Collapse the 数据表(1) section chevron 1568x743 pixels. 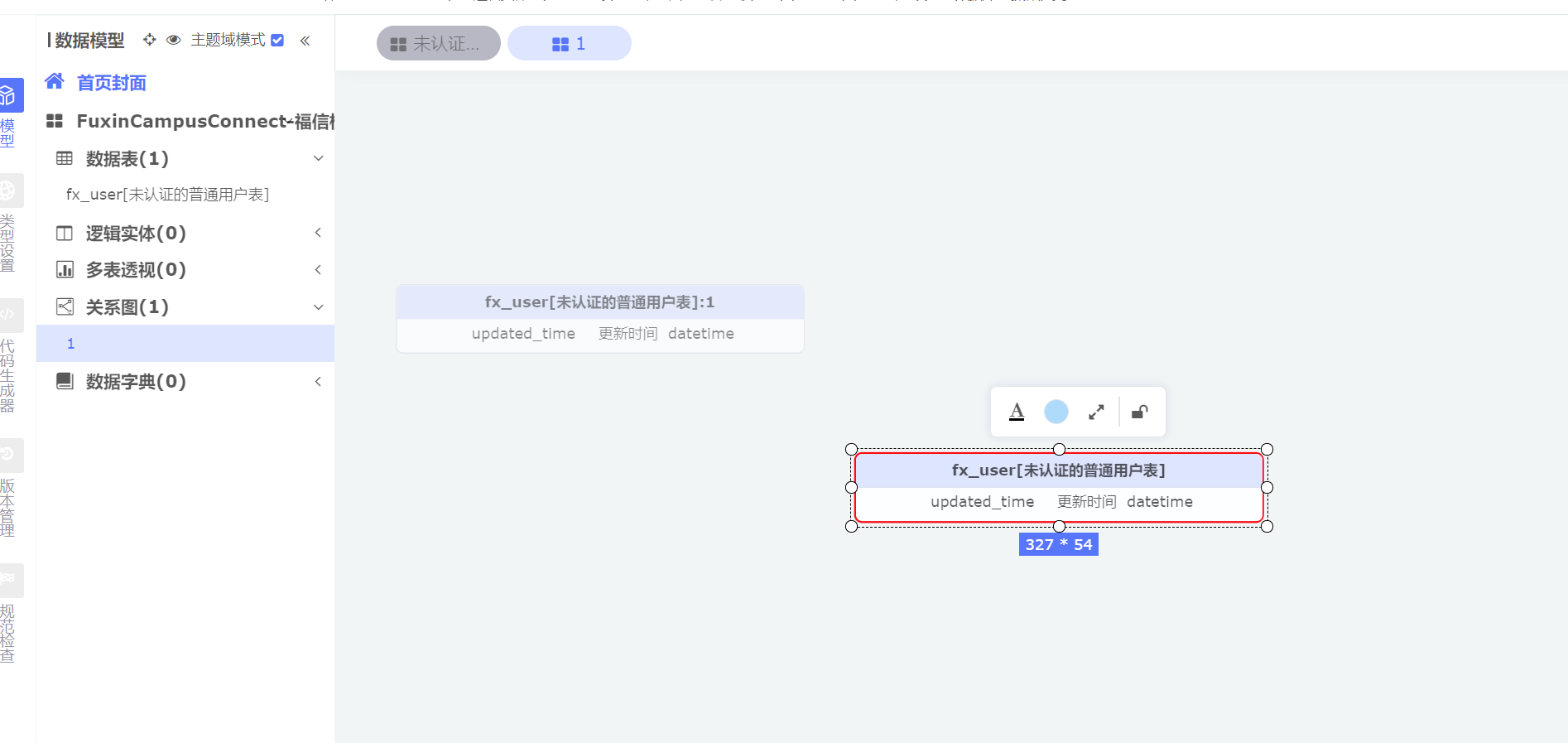tap(318, 158)
